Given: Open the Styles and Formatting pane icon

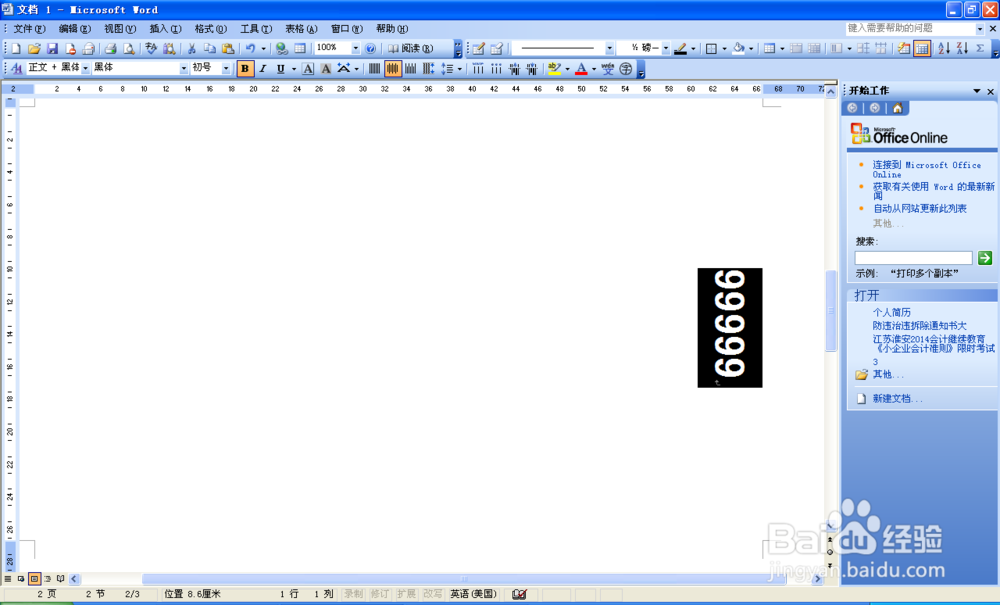Looking at the screenshot, I should [x=17, y=68].
